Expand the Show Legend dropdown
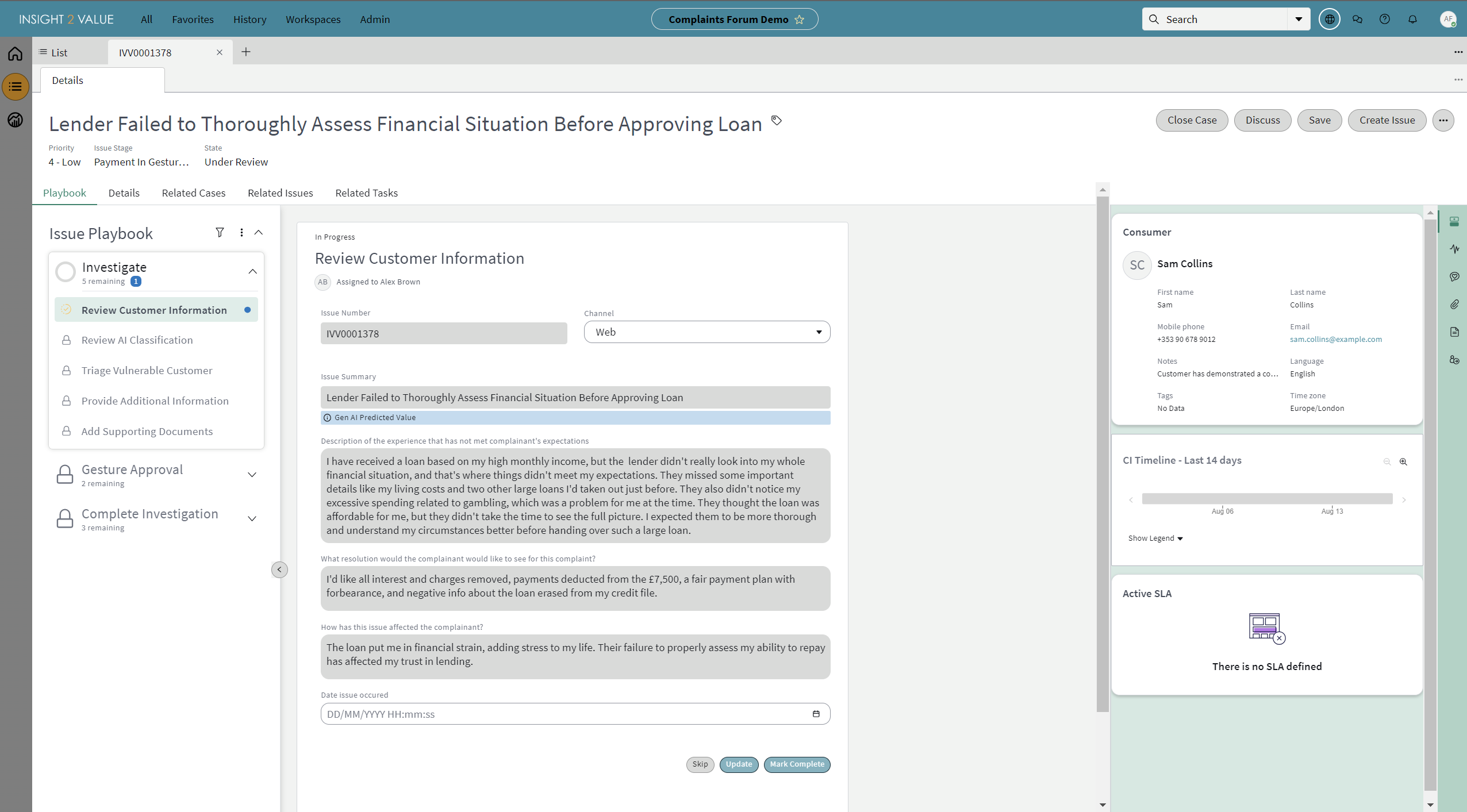This screenshot has height=812, width=1467. tap(1155, 538)
